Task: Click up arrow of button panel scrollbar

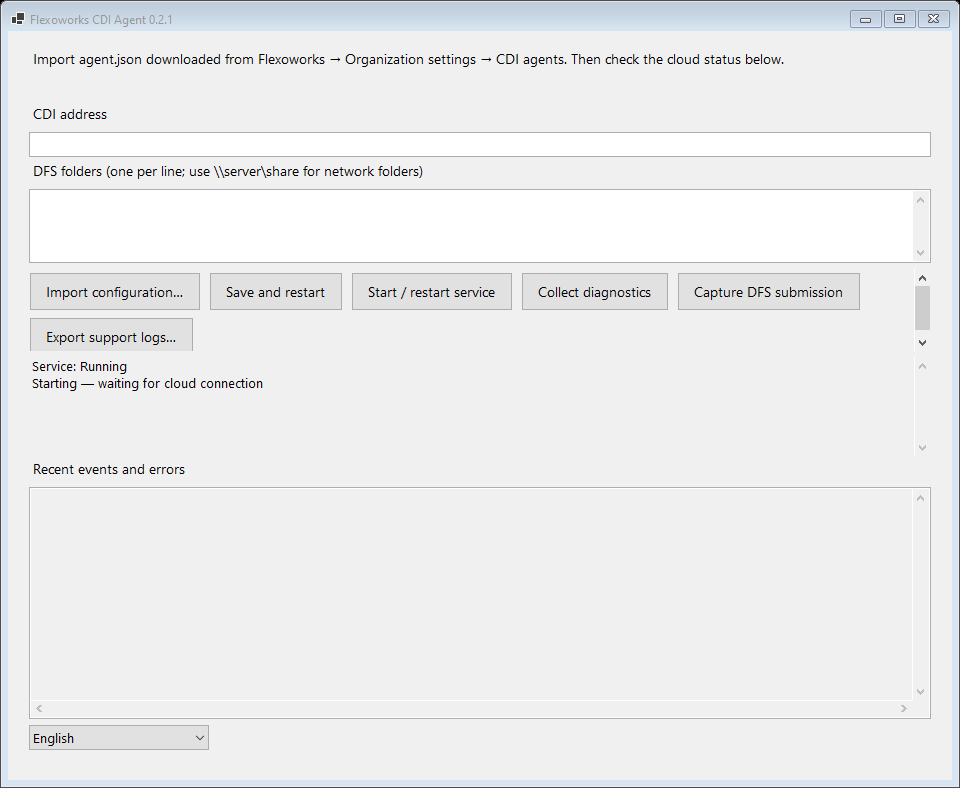Action: tap(922, 278)
